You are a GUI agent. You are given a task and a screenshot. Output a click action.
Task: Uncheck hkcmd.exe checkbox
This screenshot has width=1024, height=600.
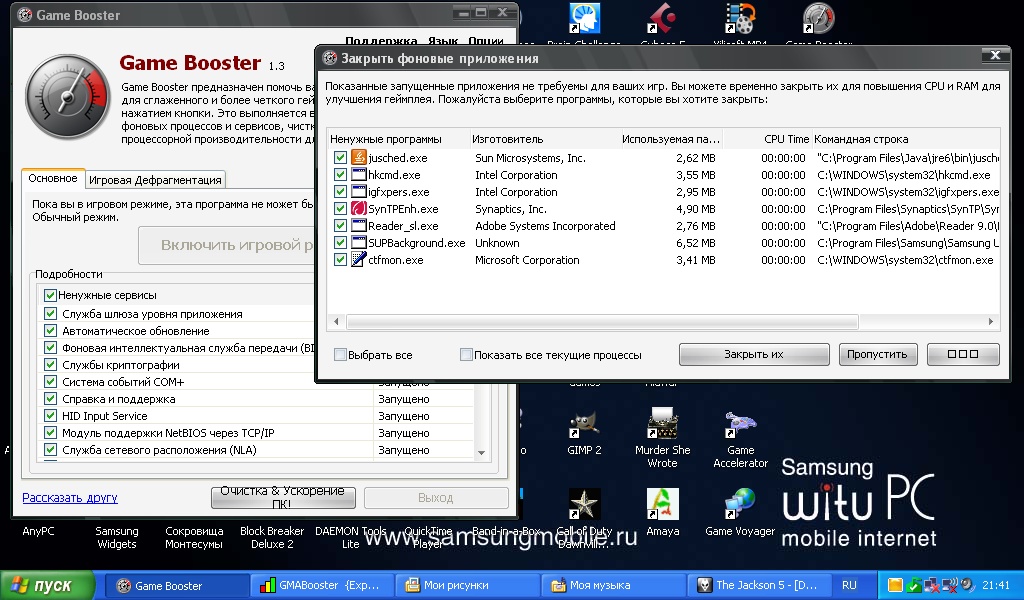coord(340,174)
